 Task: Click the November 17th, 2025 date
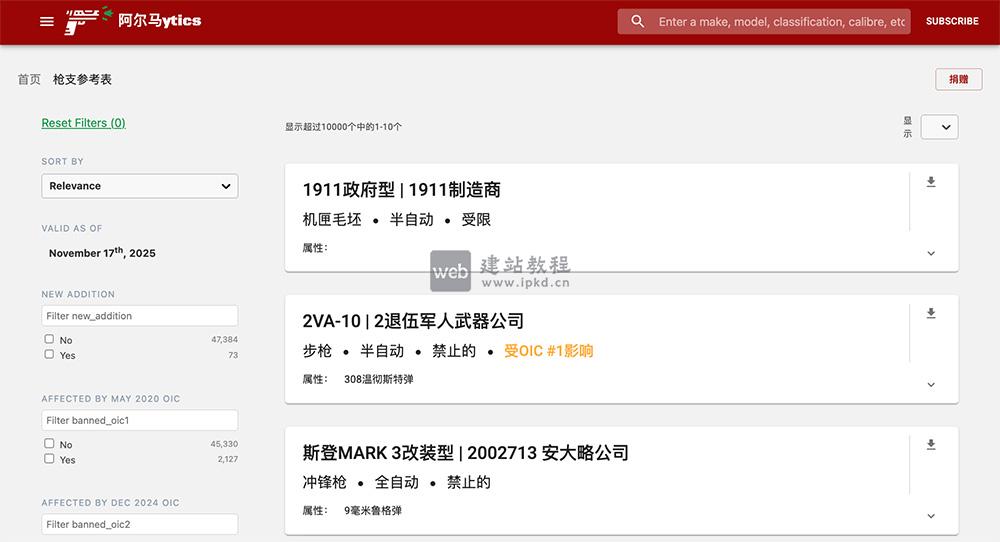pyautogui.click(x=102, y=253)
